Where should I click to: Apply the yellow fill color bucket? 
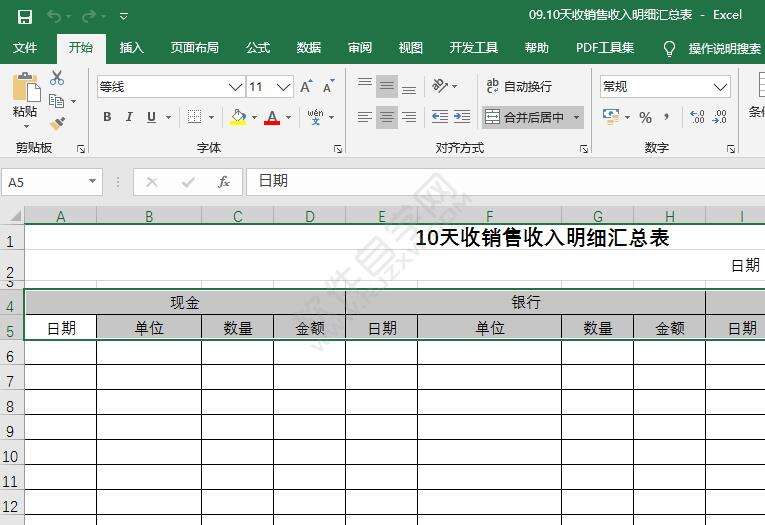point(238,117)
